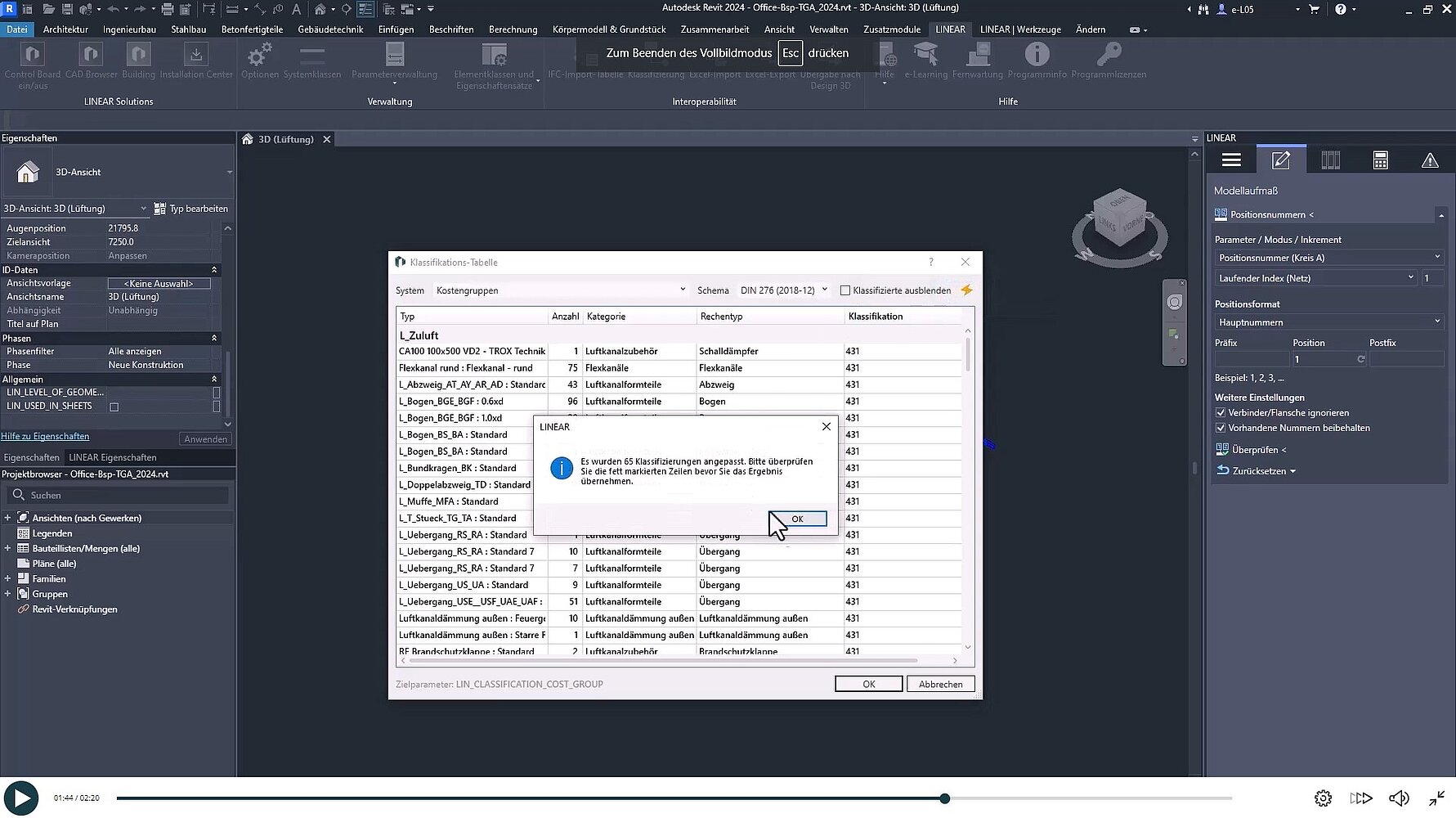Select the LINEAR panel edit pencil tab
Image resolution: width=1456 pixels, height=818 pixels.
[1281, 160]
